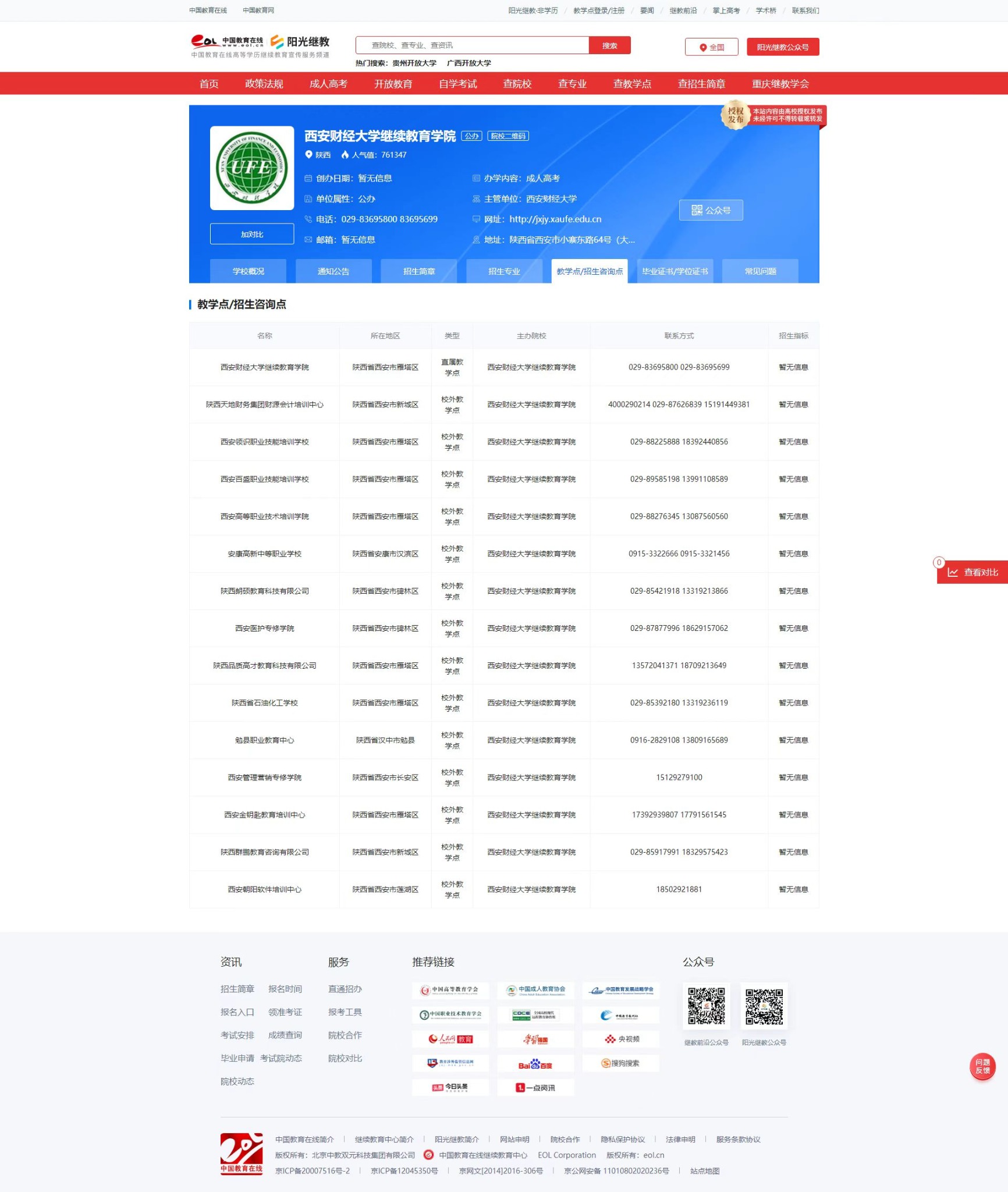Image resolution: width=1008 pixels, height=1192 pixels.
Task: Click the 勉县职业教育中心 table cell
Action: (x=264, y=740)
